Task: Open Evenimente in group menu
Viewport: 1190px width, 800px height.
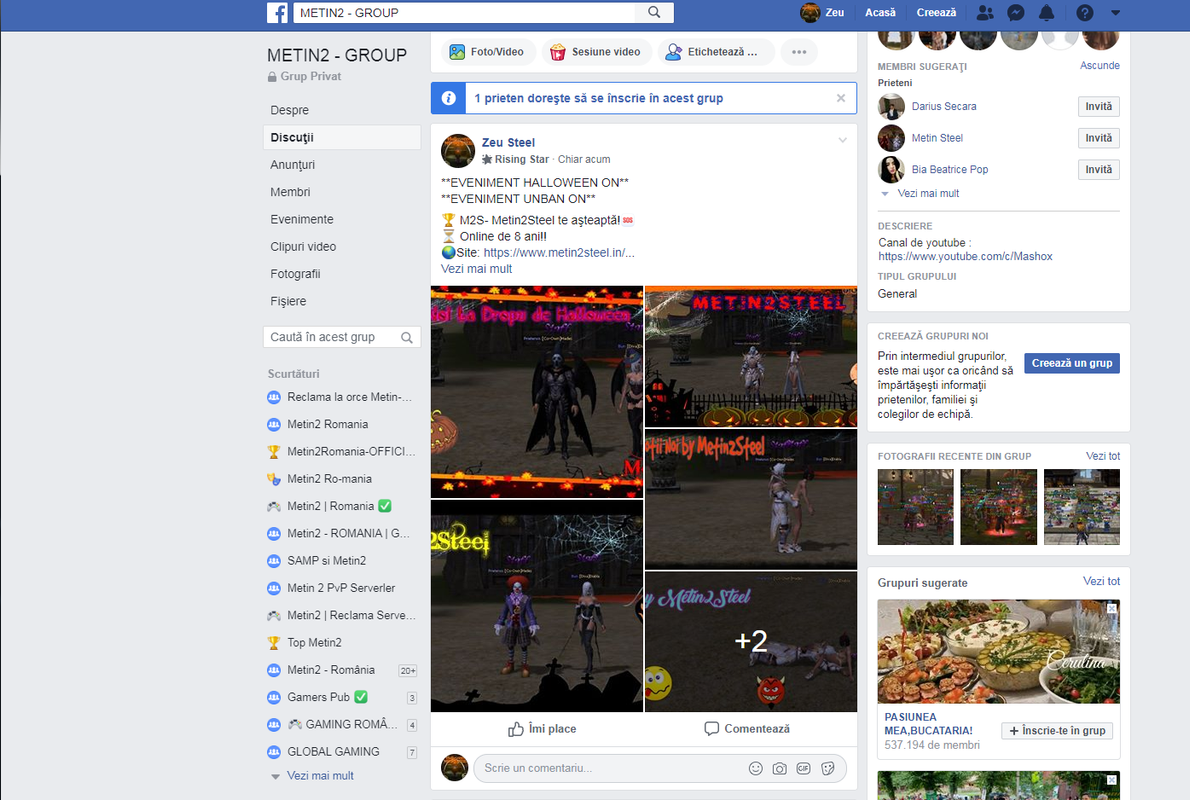Action: tap(301, 219)
